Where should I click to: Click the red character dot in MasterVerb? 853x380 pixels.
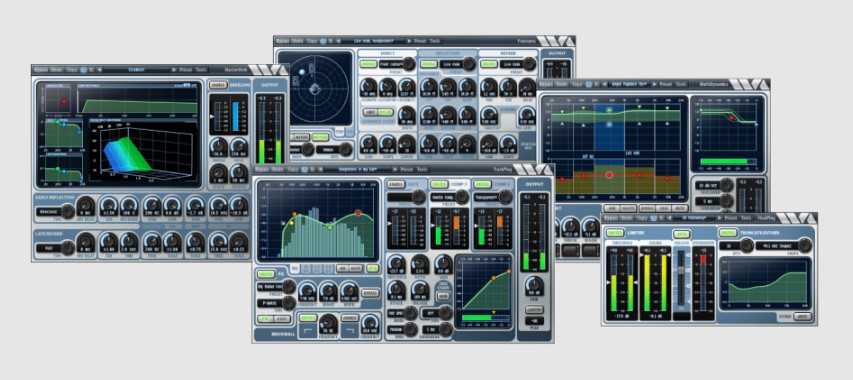tap(64, 101)
